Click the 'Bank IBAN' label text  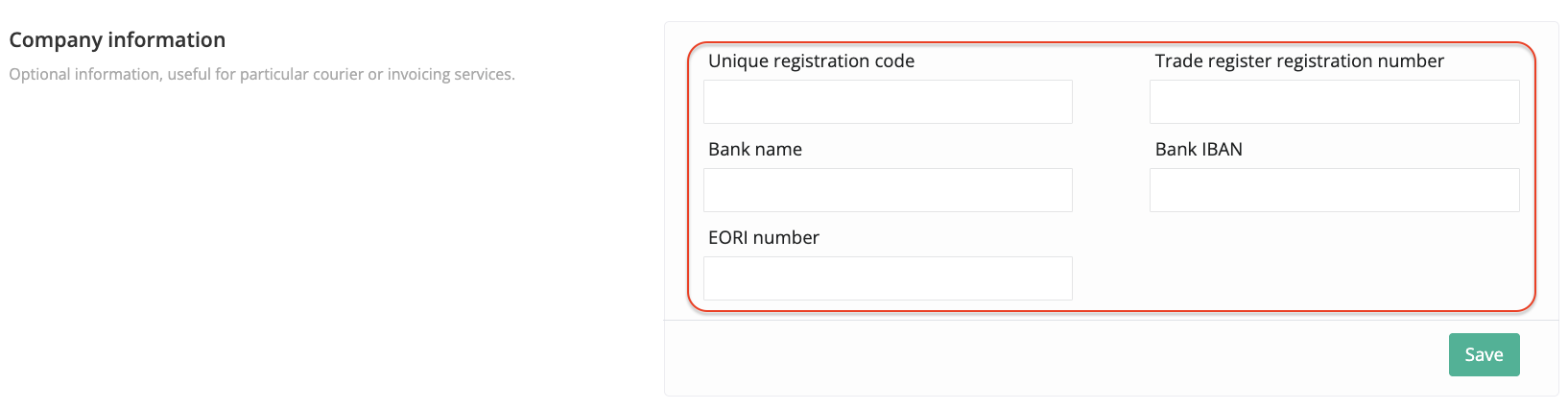[x=1198, y=150]
